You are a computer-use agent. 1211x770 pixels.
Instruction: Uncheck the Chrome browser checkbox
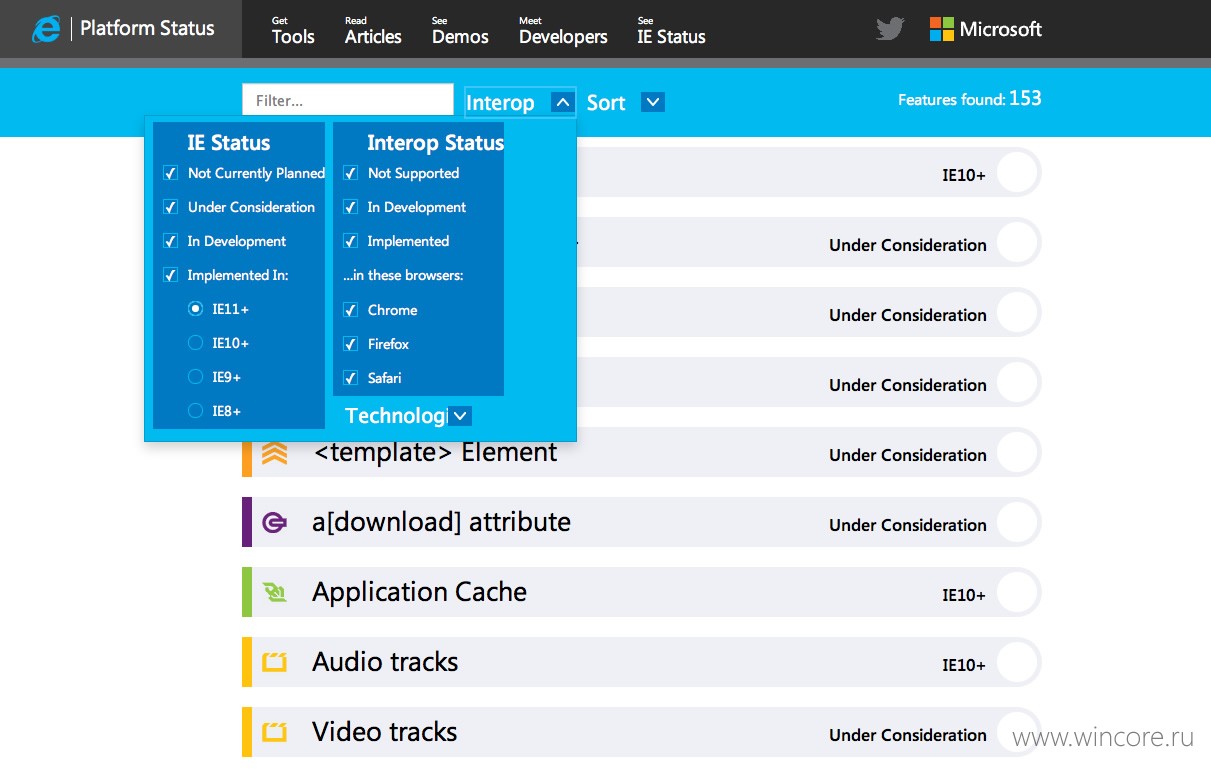tap(350, 310)
